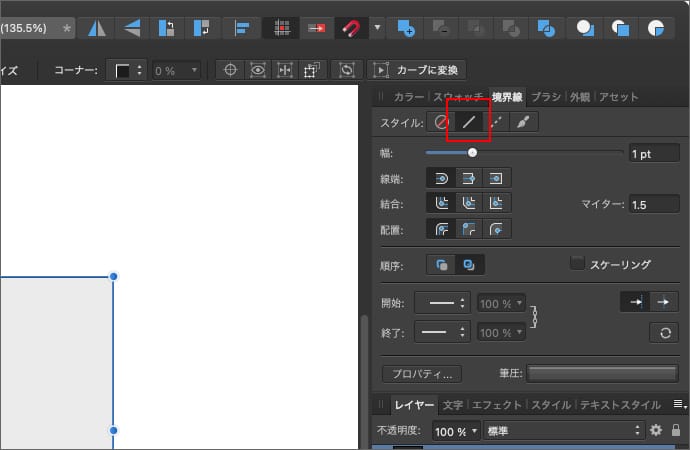The height and width of the screenshot is (450, 690).
Task: Lock the layer with padlock icon
Action: click(677, 430)
